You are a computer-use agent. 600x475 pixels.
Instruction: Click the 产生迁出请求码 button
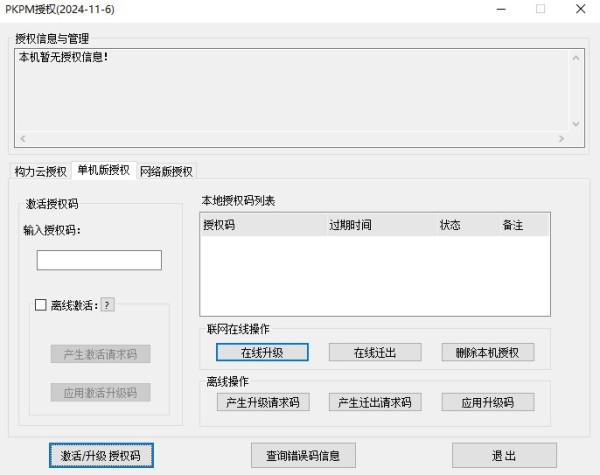(x=375, y=402)
